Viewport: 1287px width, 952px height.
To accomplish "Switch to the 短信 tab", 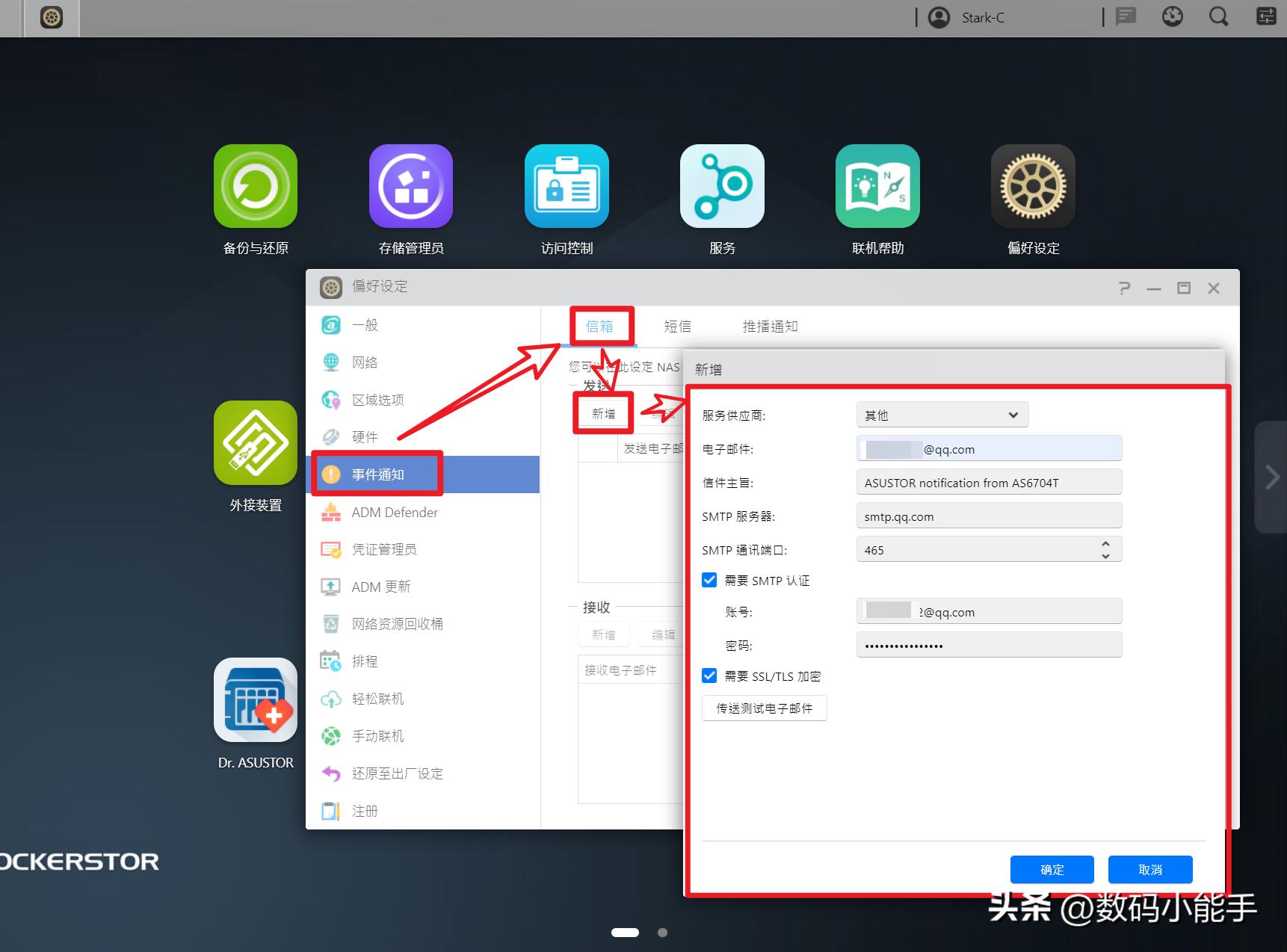I will click(x=677, y=327).
